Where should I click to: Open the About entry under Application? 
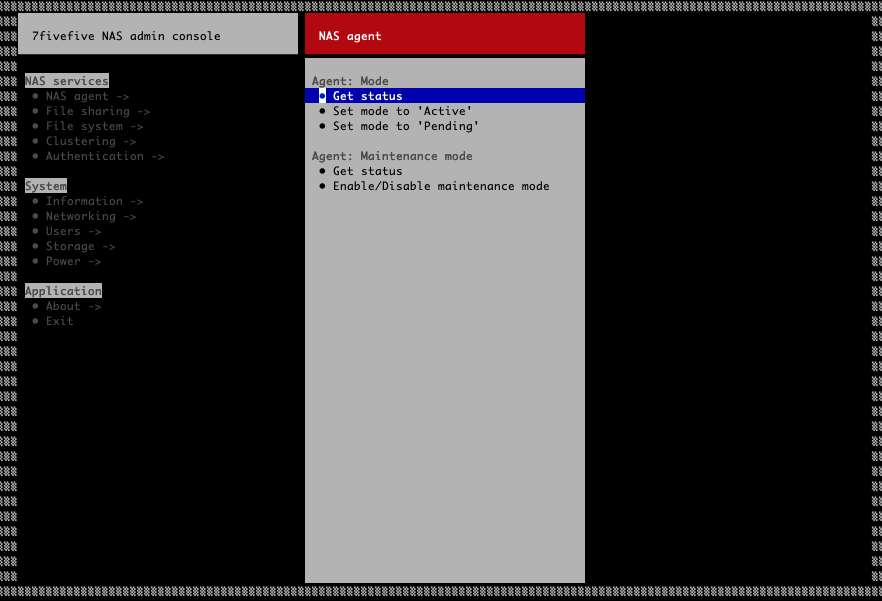point(73,306)
